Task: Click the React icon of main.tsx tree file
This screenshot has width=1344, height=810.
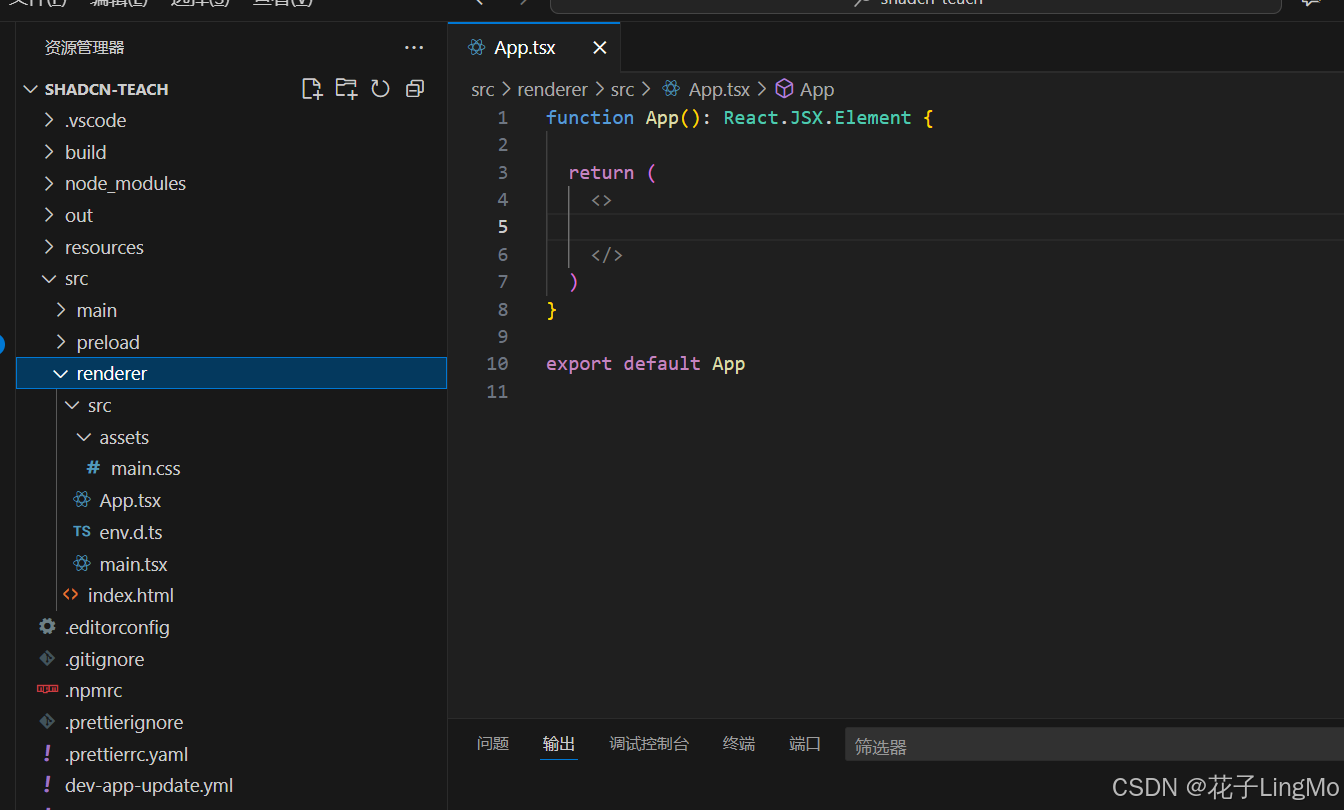Action: [82, 564]
